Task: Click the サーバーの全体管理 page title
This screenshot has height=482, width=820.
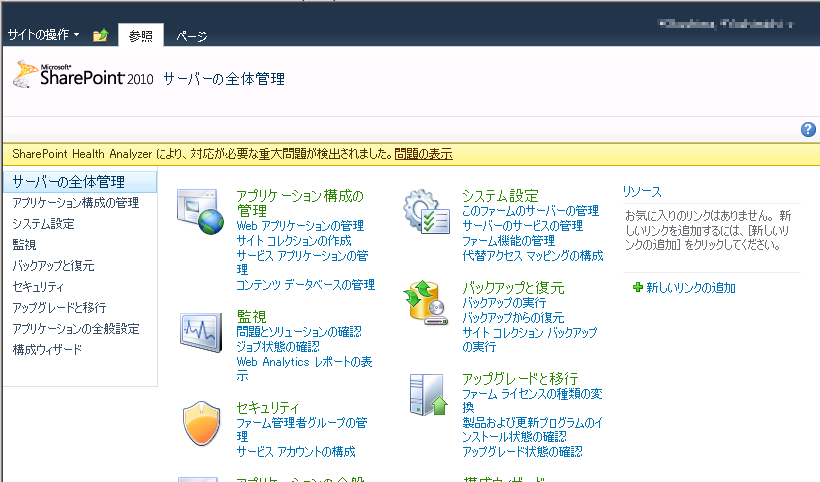Action: [224, 79]
